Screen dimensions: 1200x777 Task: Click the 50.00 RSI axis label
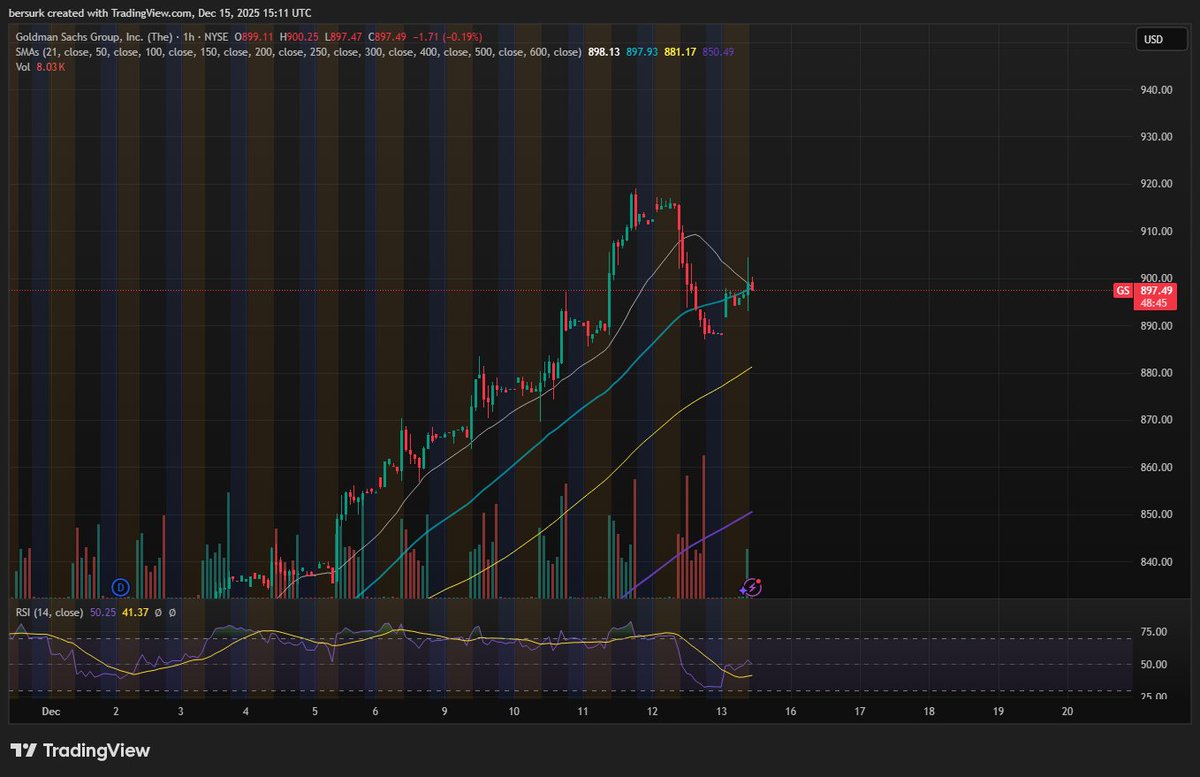1154,664
